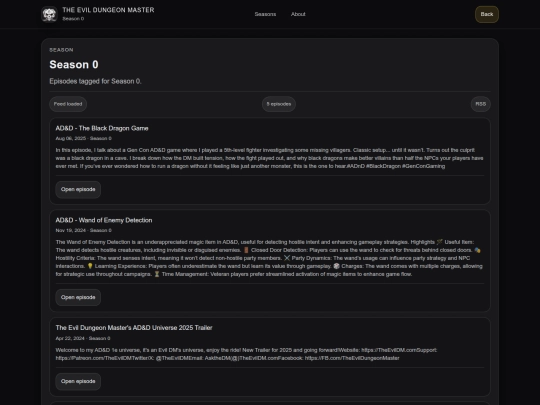Click the Feed loaded status pill
Viewport: 540px width, 405px height.
[68, 104]
